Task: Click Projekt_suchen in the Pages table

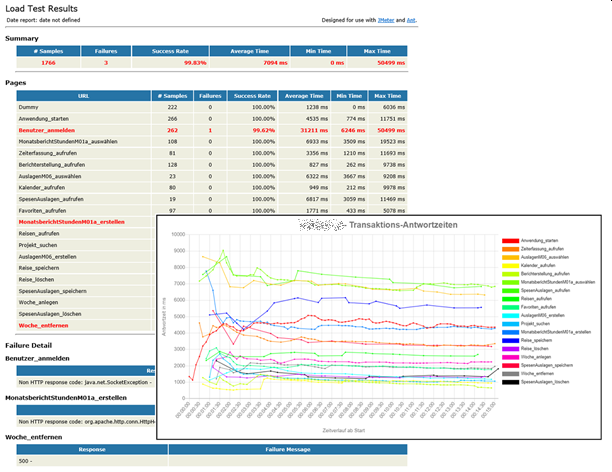Action: click(38, 245)
